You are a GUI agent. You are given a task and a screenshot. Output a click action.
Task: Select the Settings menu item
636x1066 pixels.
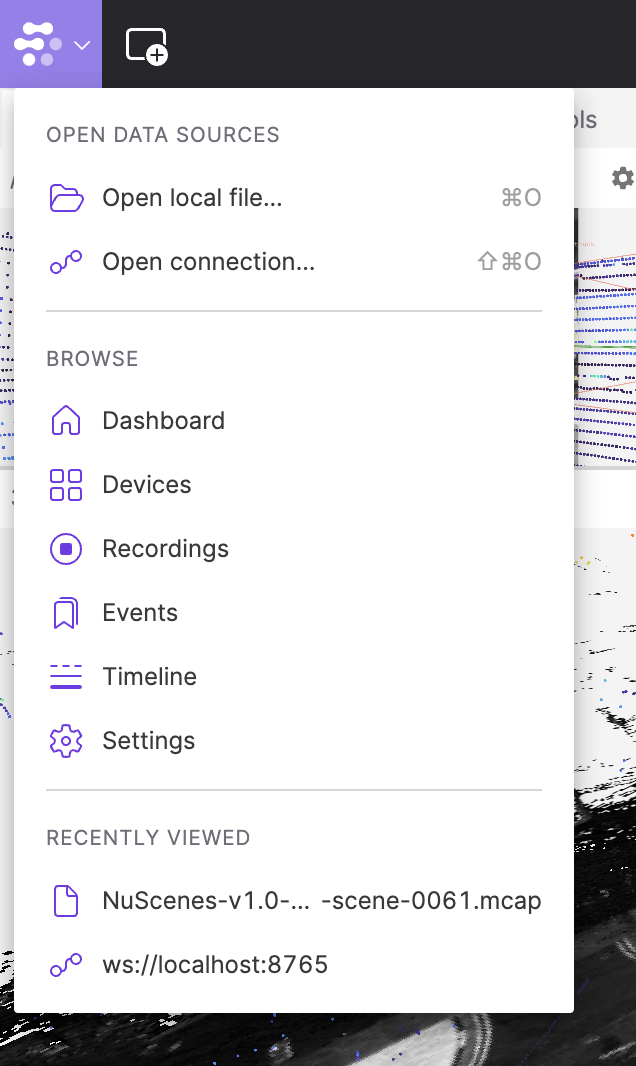(148, 740)
